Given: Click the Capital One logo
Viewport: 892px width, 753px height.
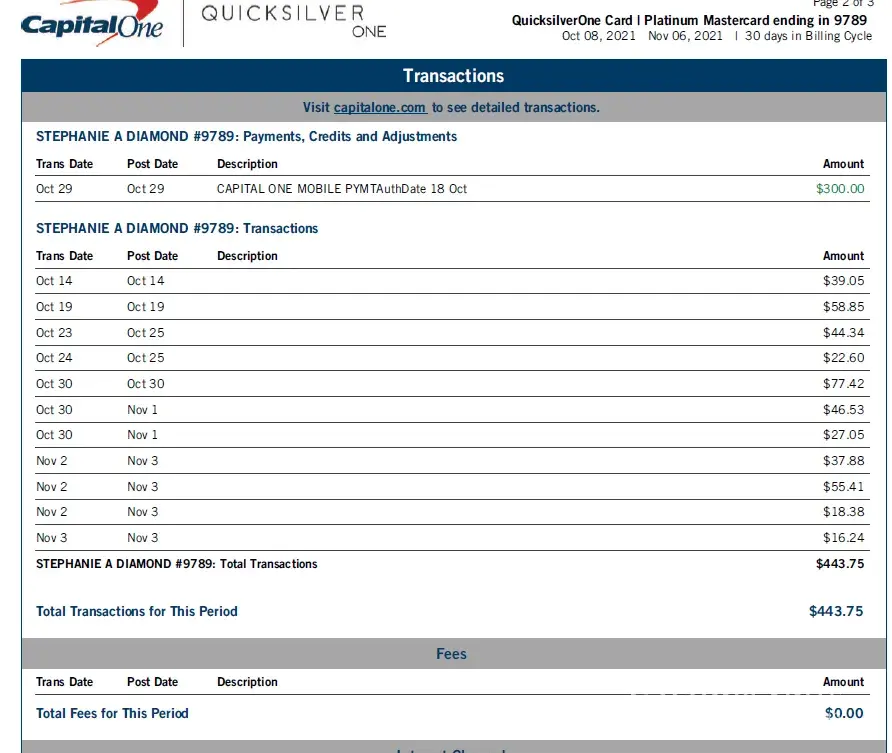Looking at the screenshot, I should 92,26.
